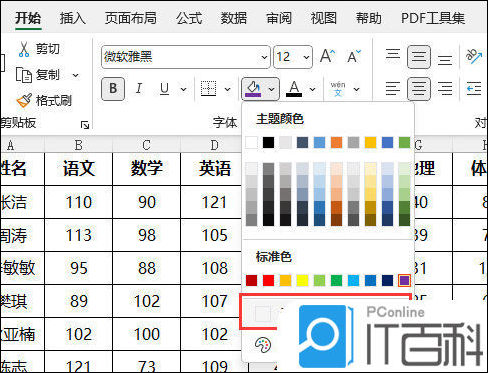The image size is (488, 373).
Task: Decrease font size with smaller A
Action: (x=353, y=57)
